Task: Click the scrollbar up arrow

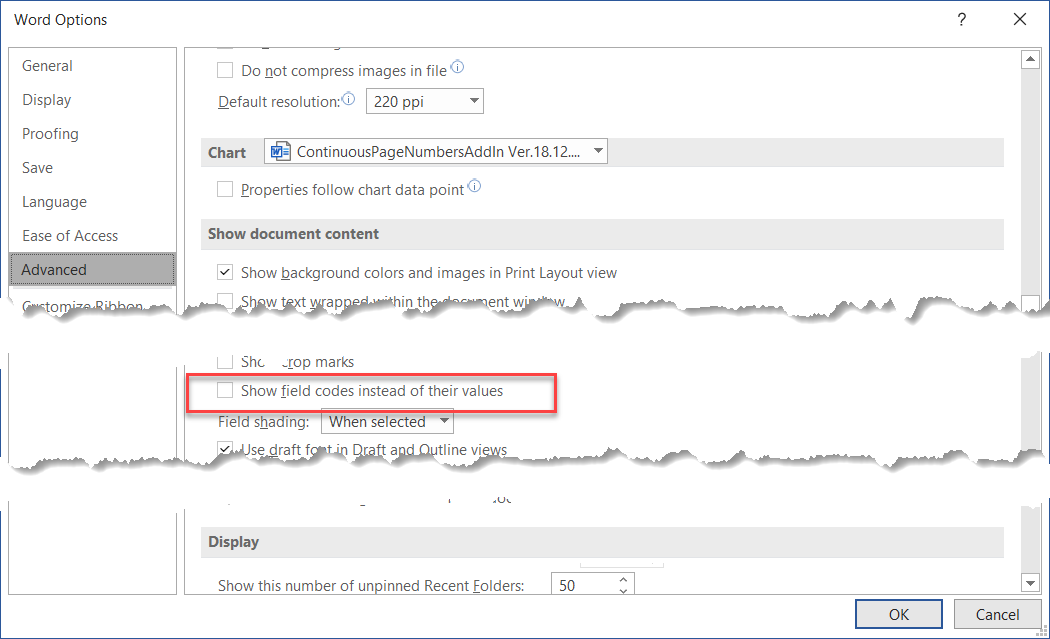Action: pyautogui.click(x=1032, y=58)
